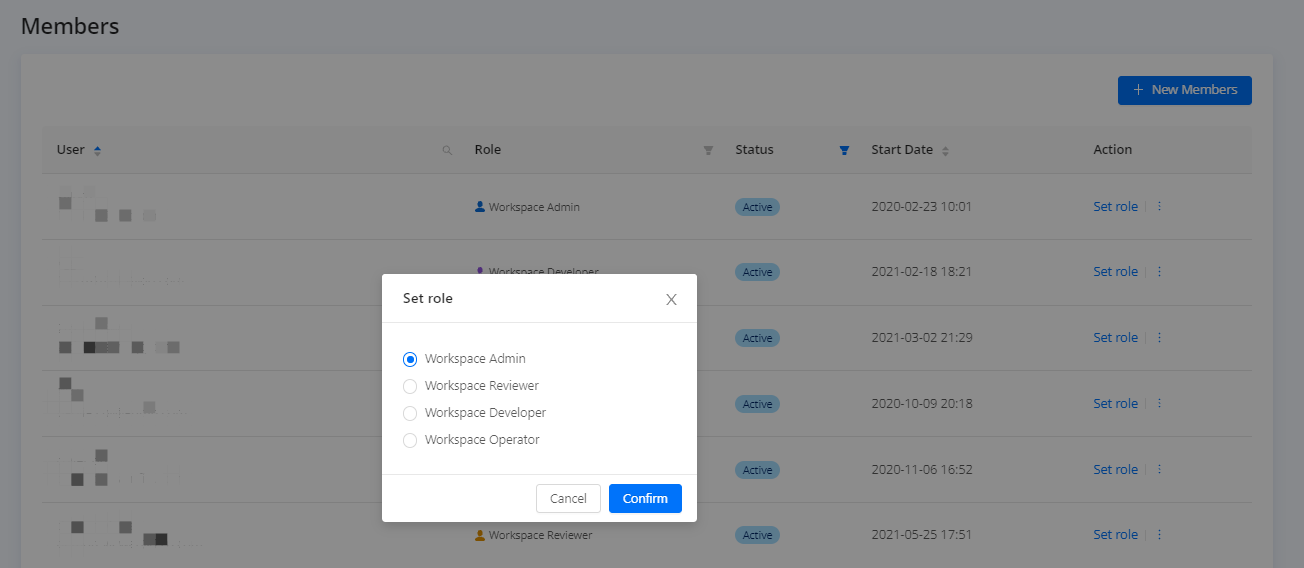Open the User column search icon
This screenshot has height=568, width=1304.
tap(447, 150)
